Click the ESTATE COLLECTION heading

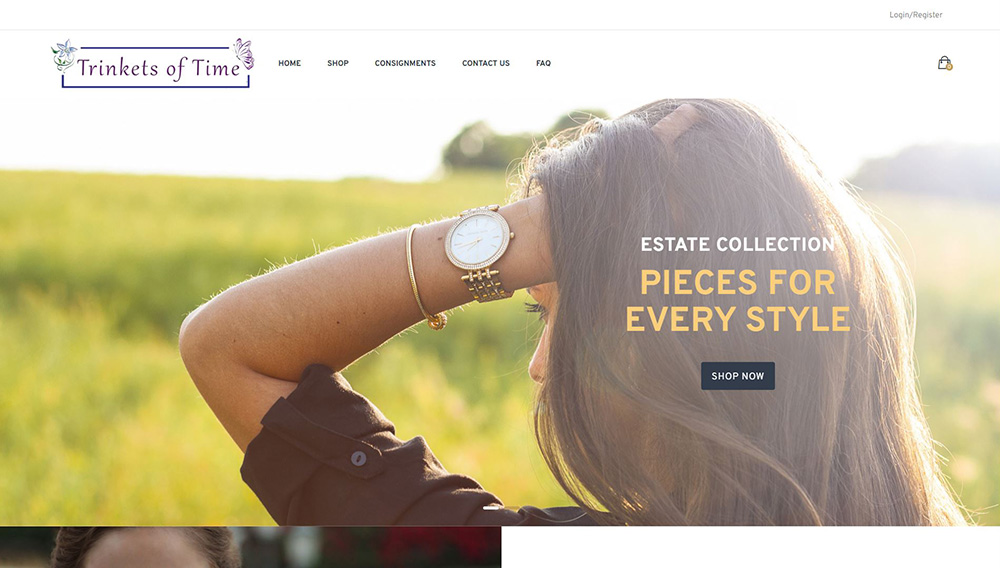(x=737, y=244)
